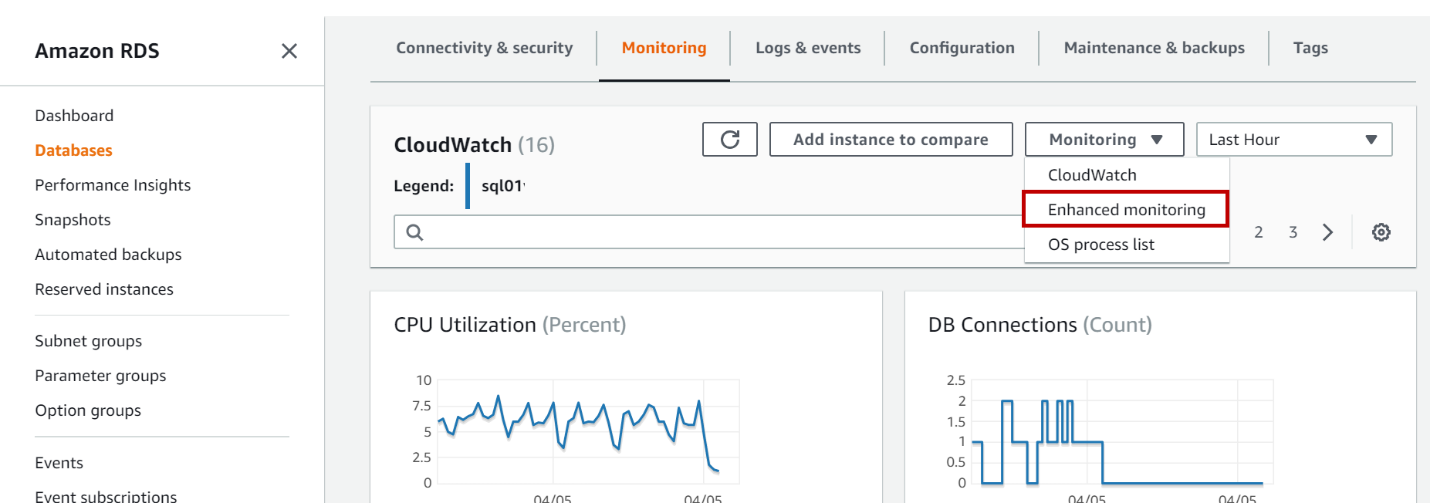Switch to the Configuration tab

962,48
